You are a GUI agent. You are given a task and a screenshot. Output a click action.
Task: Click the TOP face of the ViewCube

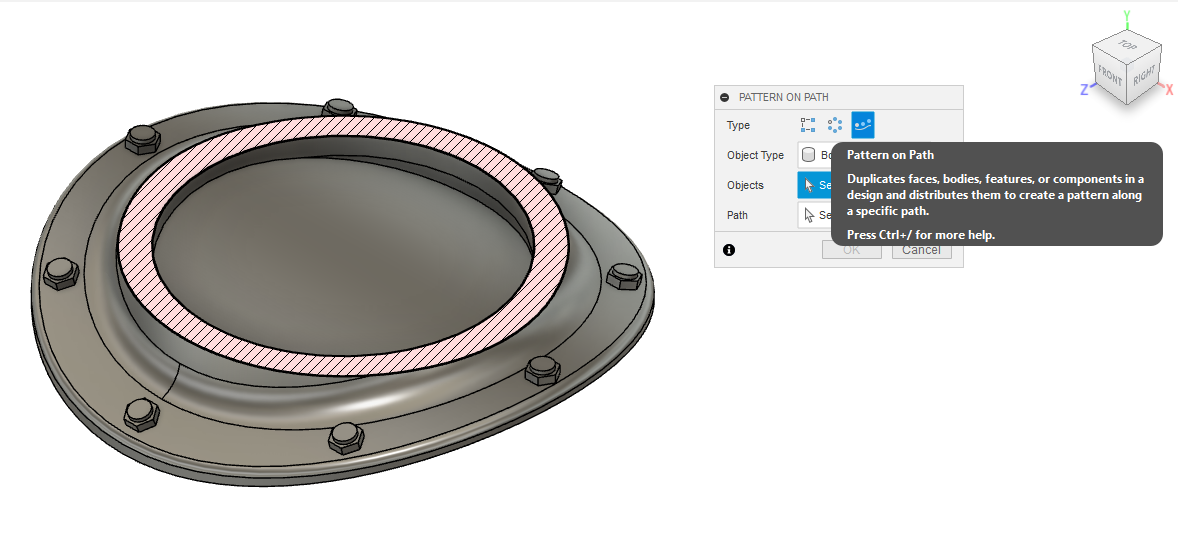pyautogui.click(x=1127, y=47)
